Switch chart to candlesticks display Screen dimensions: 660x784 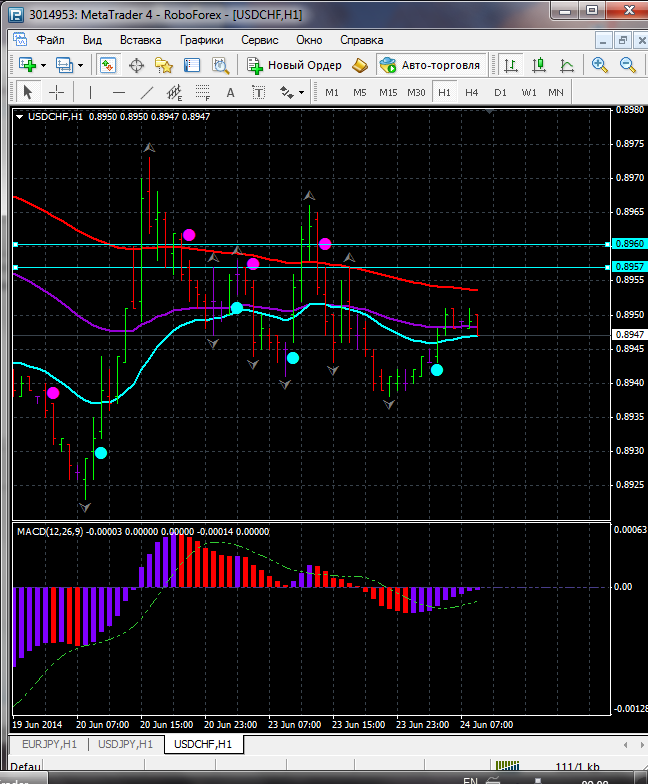click(539, 65)
